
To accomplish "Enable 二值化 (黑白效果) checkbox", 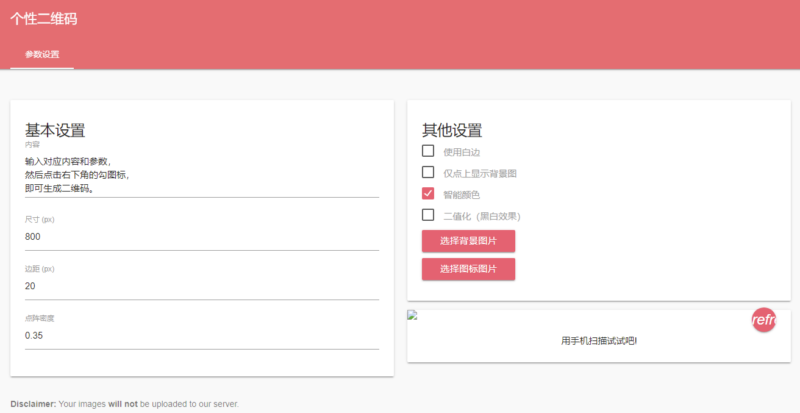I will click(x=428, y=215).
